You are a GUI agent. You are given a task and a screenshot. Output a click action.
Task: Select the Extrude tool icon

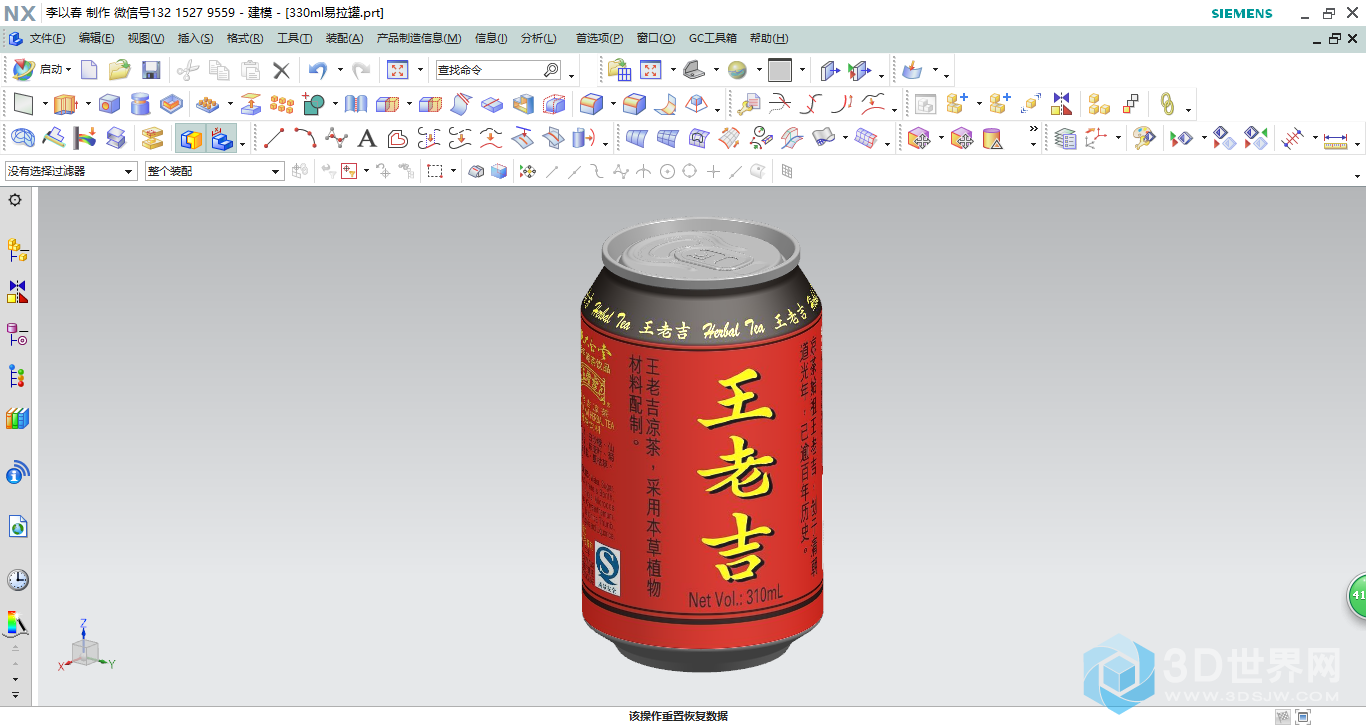66,104
